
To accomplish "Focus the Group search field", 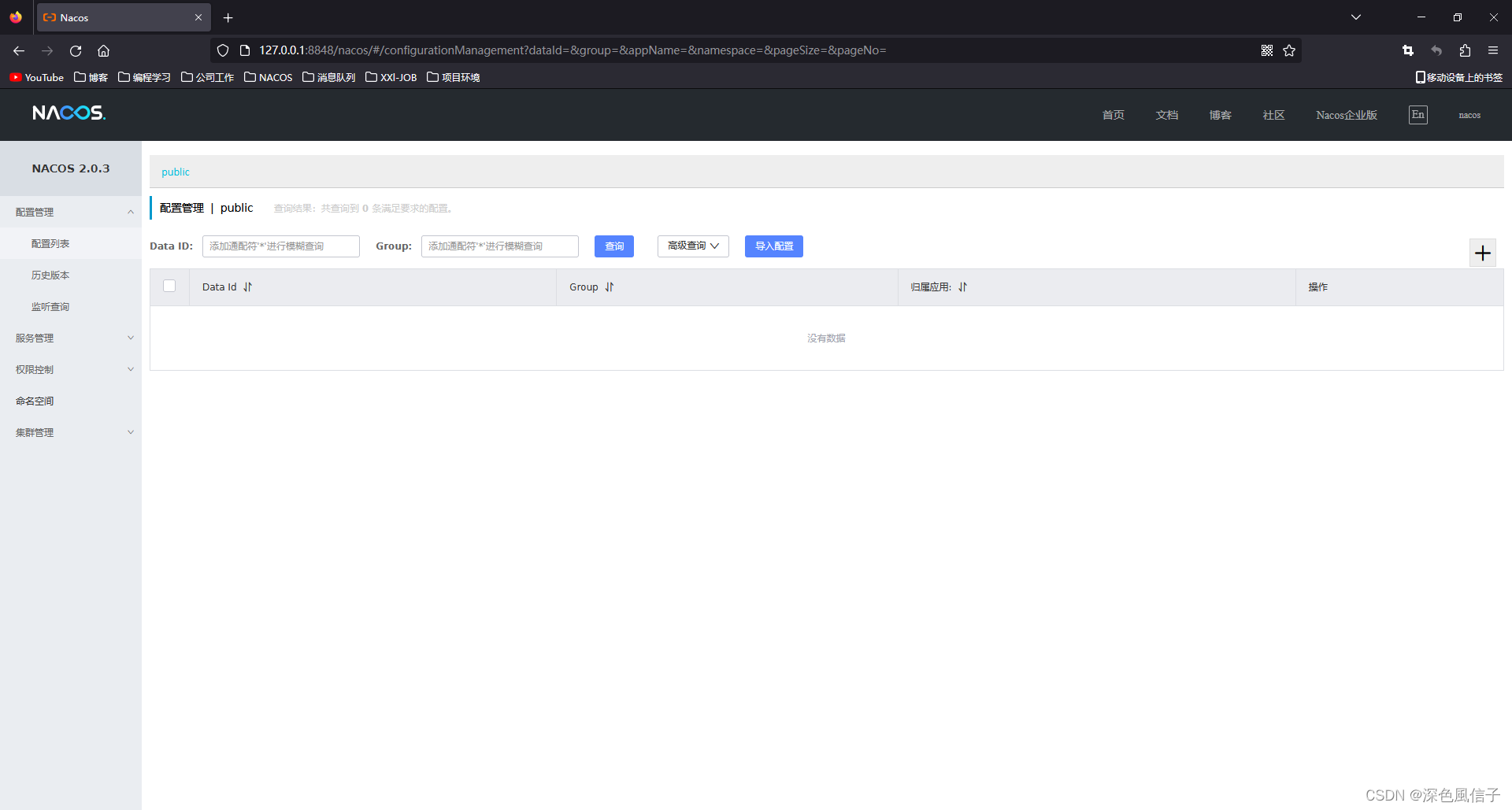I will [500, 246].
